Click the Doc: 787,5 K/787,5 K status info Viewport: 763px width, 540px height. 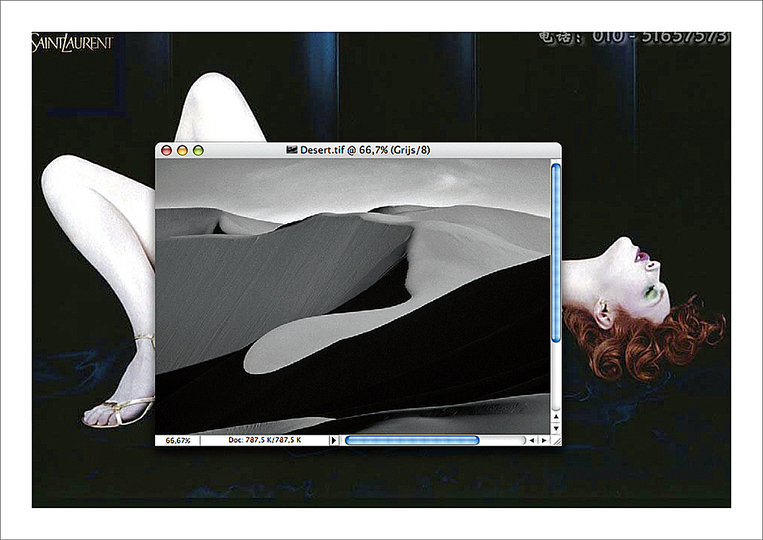pos(265,440)
